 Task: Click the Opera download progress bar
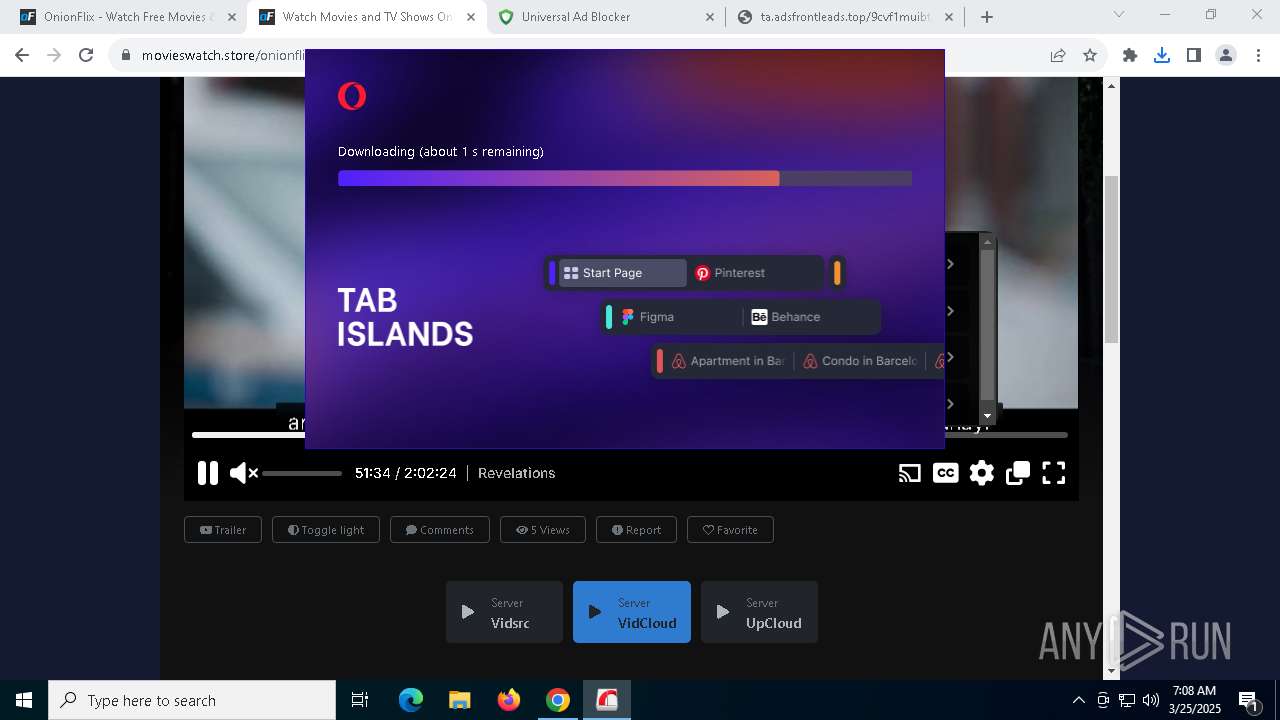[x=625, y=178]
